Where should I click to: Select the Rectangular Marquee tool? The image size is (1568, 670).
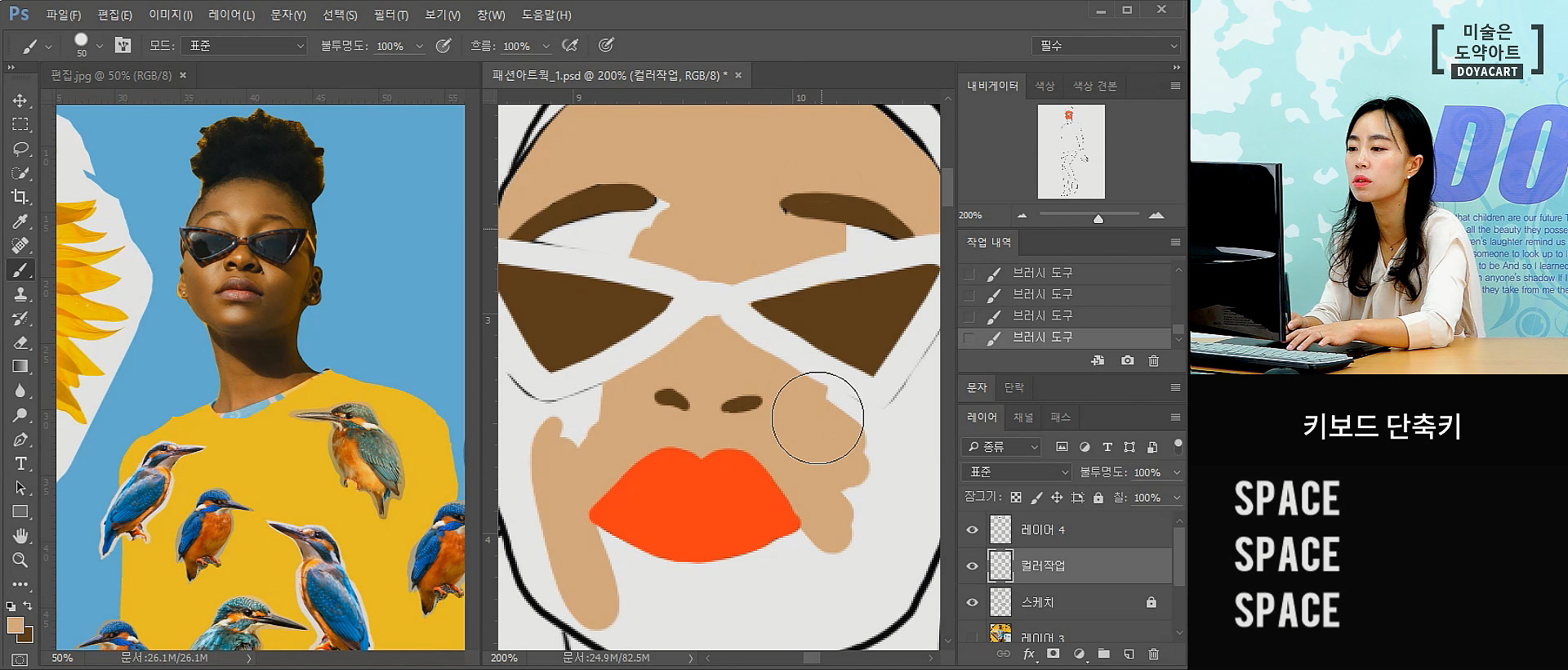(x=20, y=124)
